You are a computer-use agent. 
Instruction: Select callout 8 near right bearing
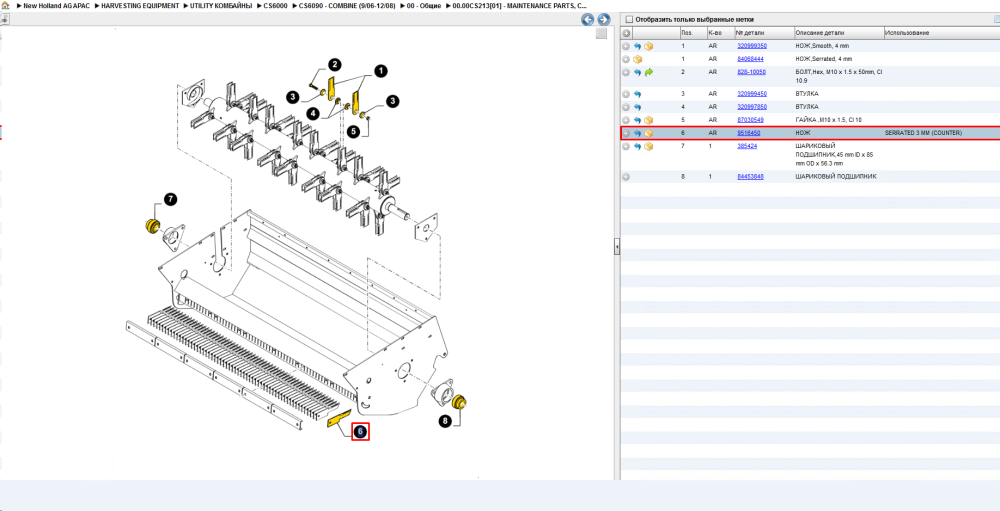pyautogui.click(x=445, y=420)
